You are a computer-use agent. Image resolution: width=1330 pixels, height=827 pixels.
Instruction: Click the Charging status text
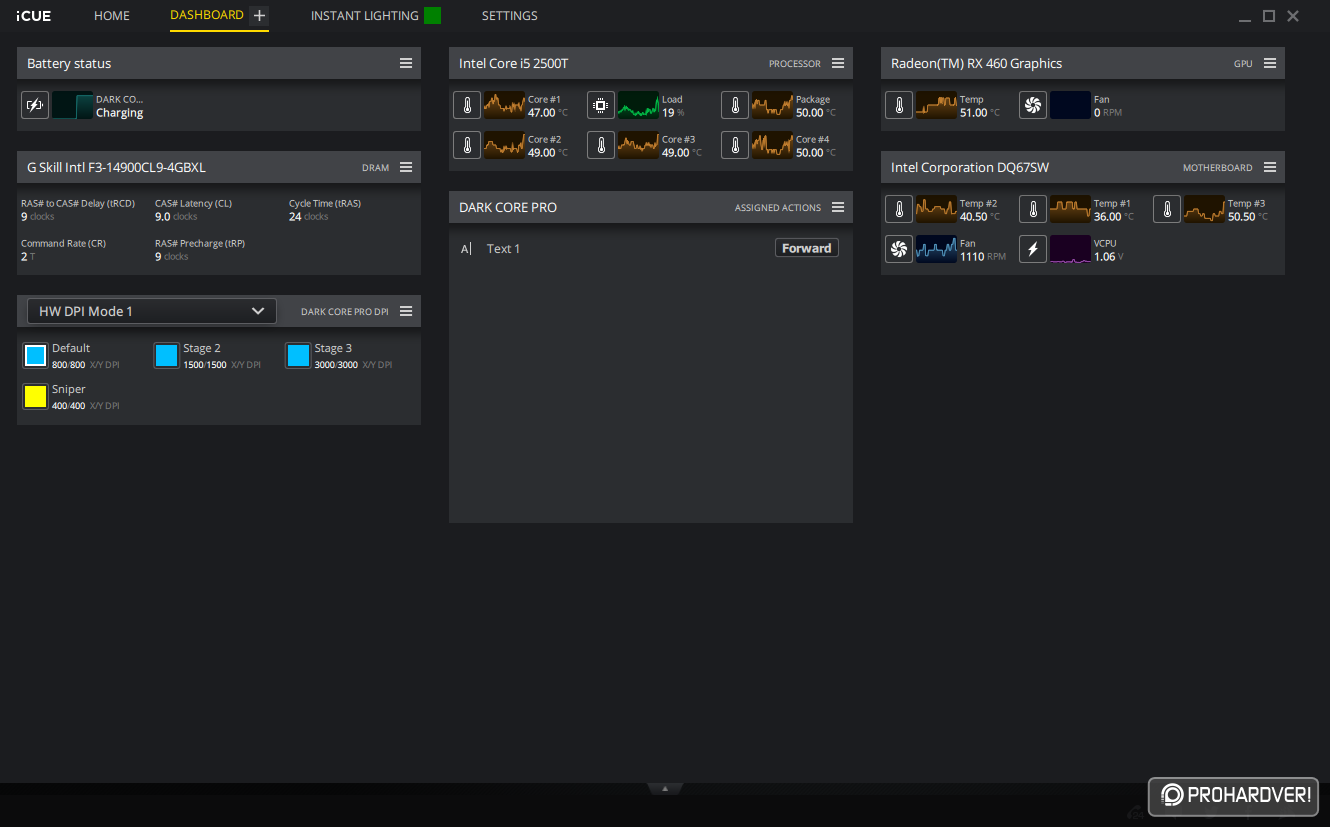point(120,113)
